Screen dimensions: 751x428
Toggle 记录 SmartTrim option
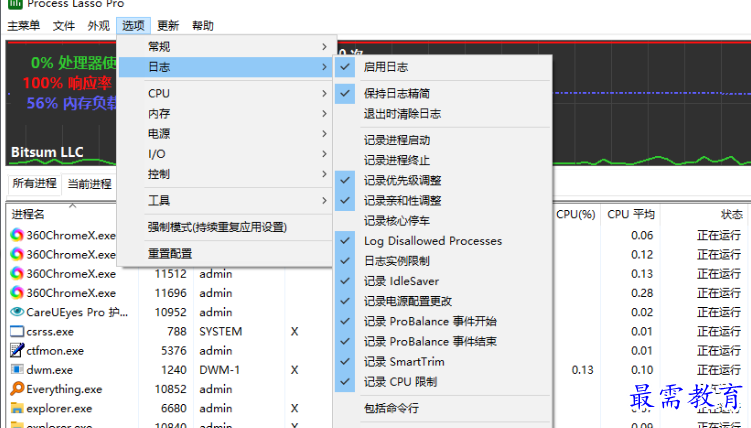[443, 361]
